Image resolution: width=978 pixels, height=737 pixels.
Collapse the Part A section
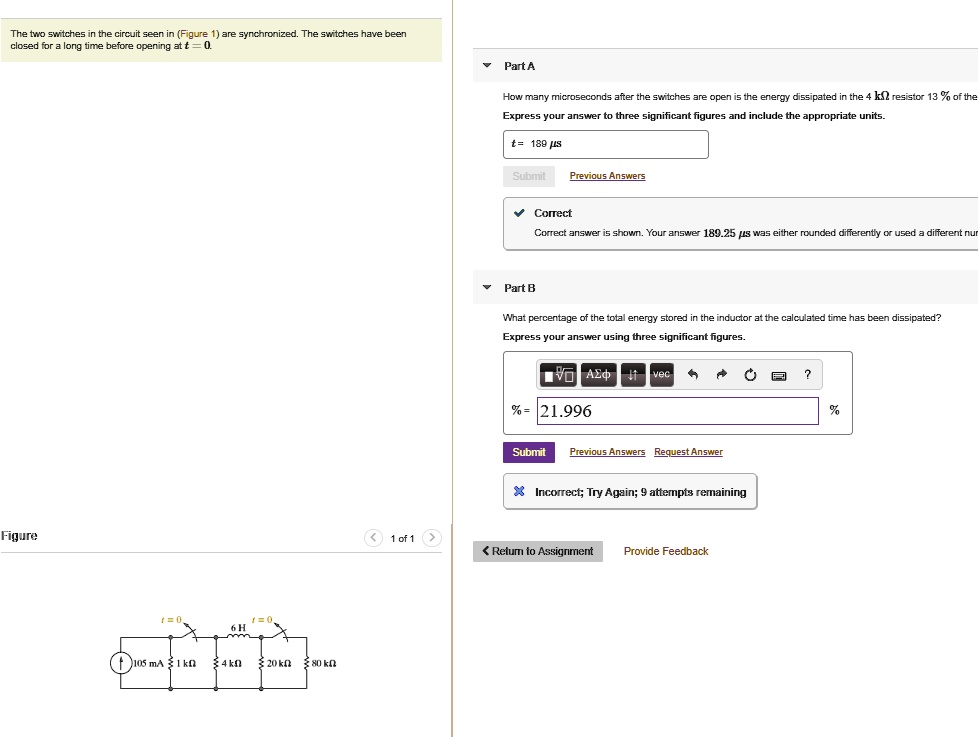click(x=486, y=65)
